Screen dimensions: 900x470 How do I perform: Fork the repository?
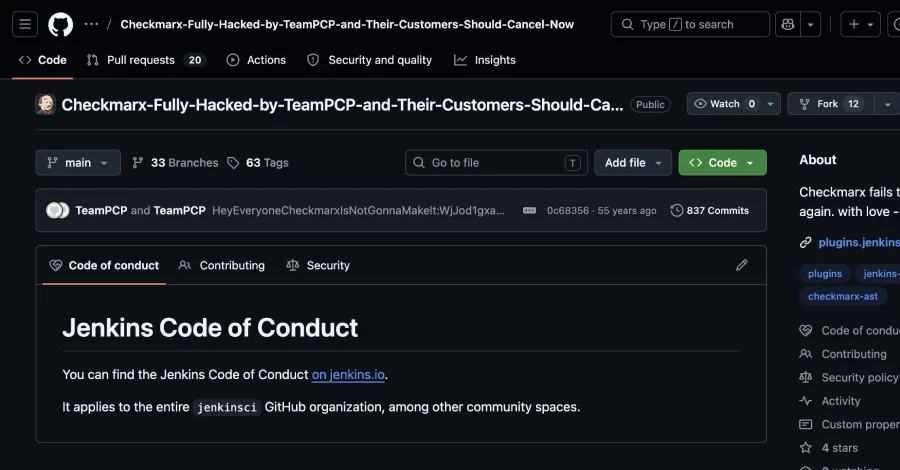[x=831, y=104]
